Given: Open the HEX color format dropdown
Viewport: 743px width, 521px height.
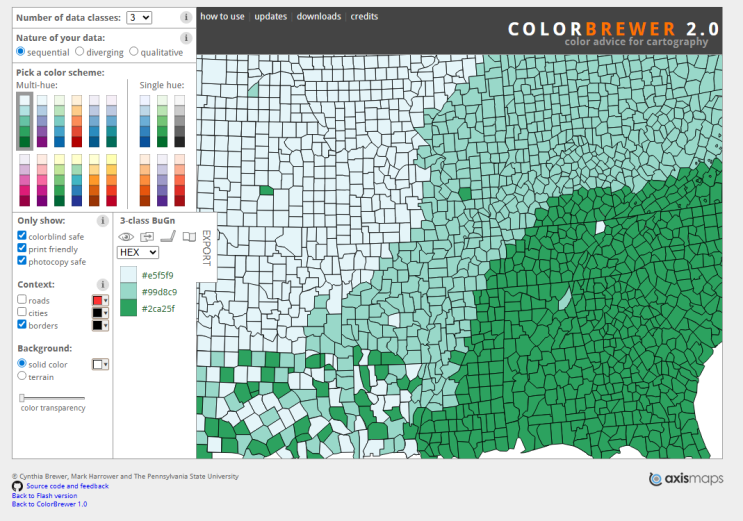Looking at the screenshot, I should 138,252.
